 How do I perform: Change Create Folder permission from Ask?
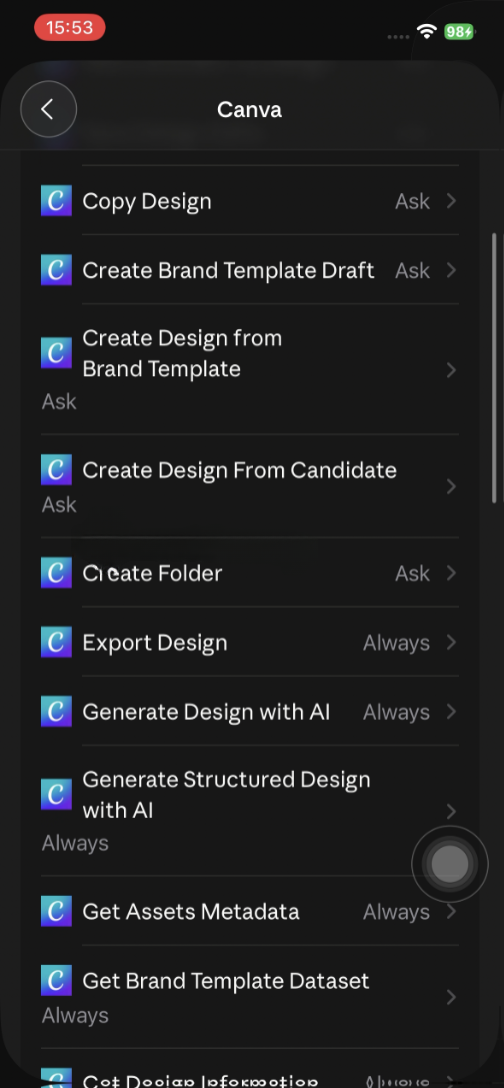click(412, 573)
